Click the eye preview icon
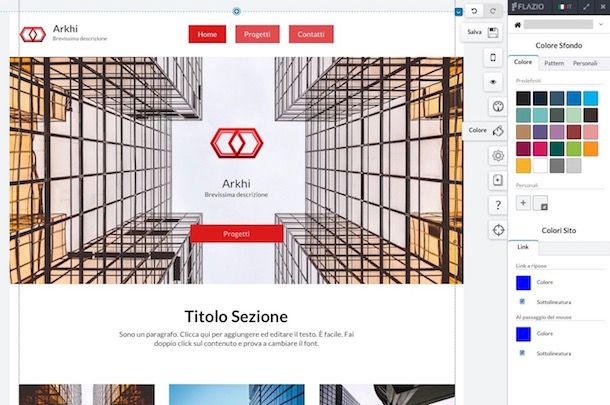The height and width of the screenshot is (405, 610). tap(493, 82)
